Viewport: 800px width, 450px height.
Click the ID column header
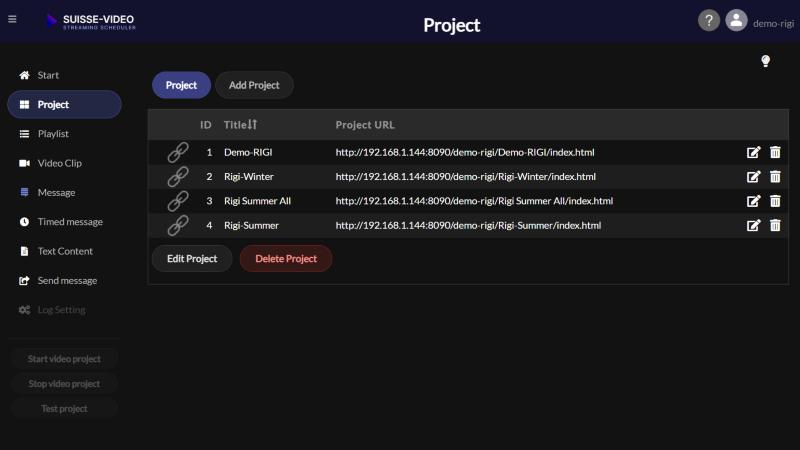pyautogui.click(x=206, y=124)
